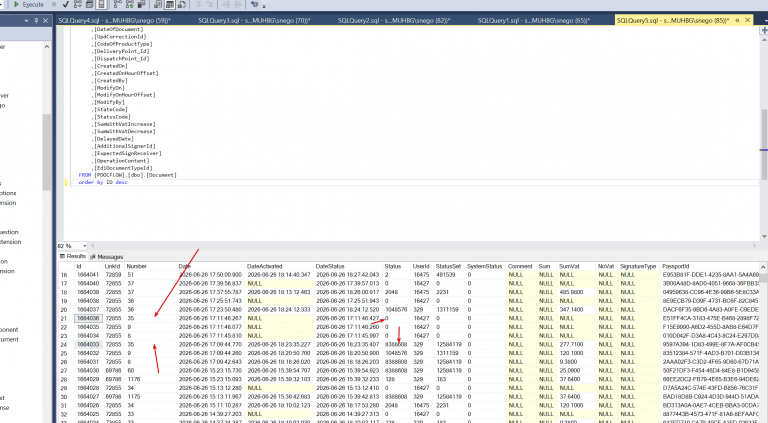Image resolution: width=768 pixels, height=423 pixels.
Task: Parse the query with the checkmark icon
Action: 66,4
